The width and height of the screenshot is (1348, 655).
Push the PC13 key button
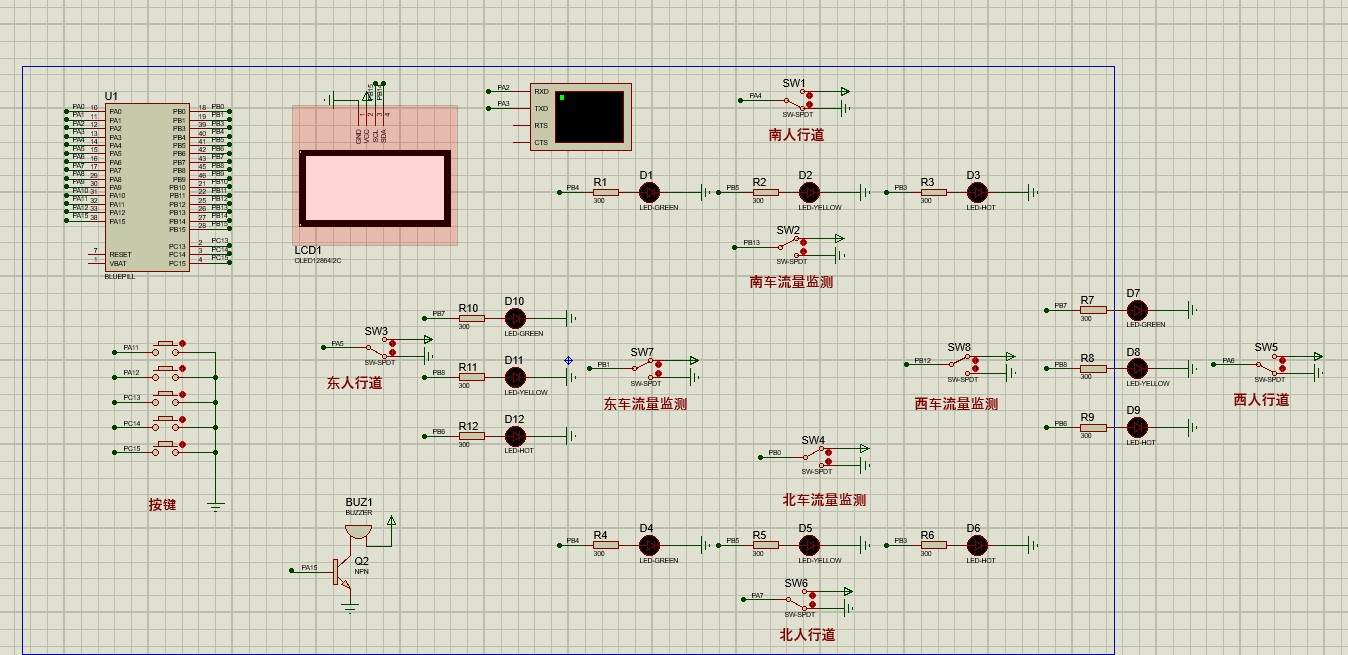point(168,399)
